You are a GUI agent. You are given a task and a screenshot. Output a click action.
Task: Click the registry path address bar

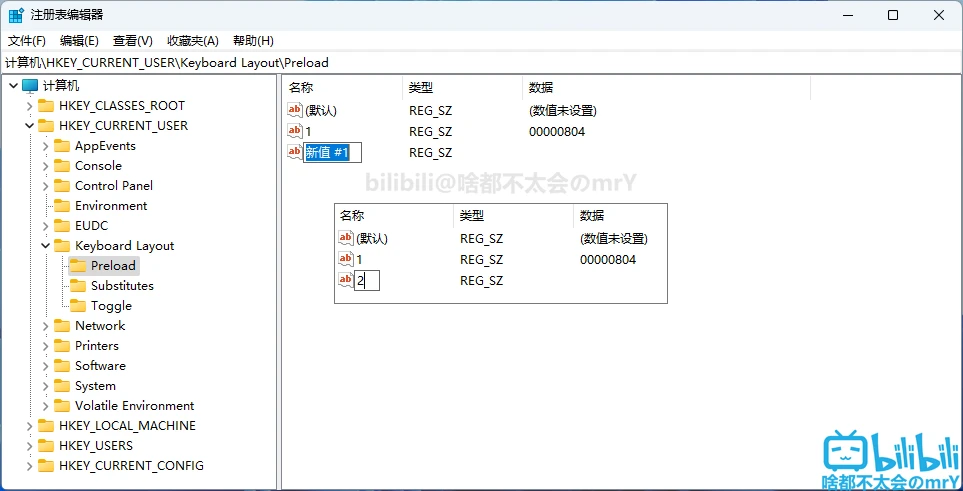(482, 63)
